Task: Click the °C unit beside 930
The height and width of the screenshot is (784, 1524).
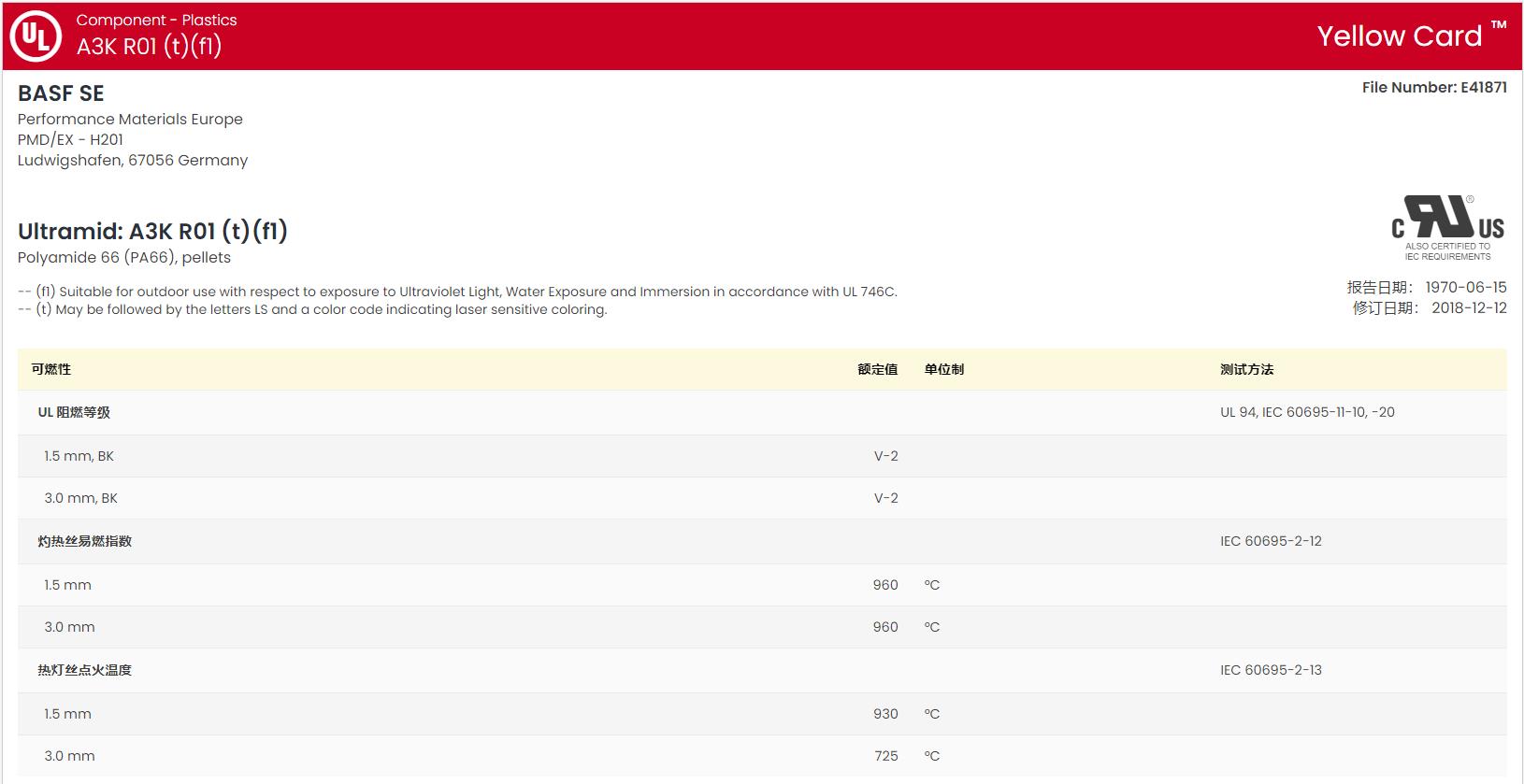Action: (932, 714)
